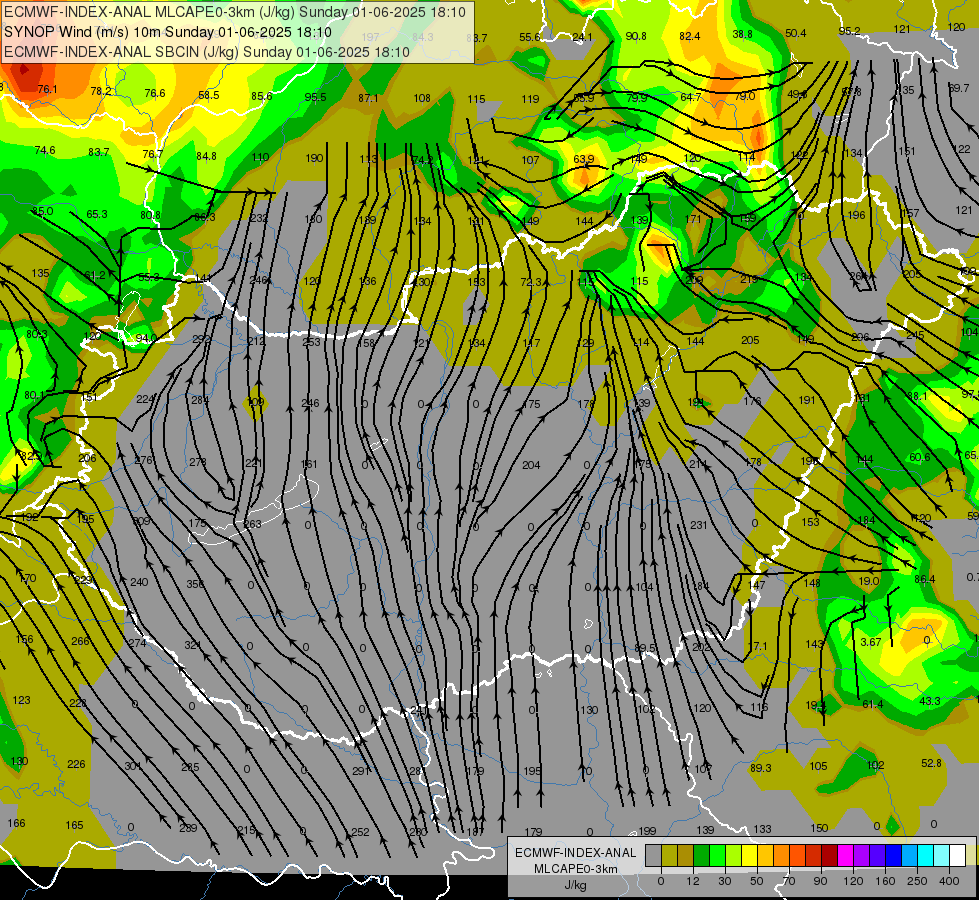The height and width of the screenshot is (900, 979).
Task: Click the map value '95.5'
Action: click(315, 97)
